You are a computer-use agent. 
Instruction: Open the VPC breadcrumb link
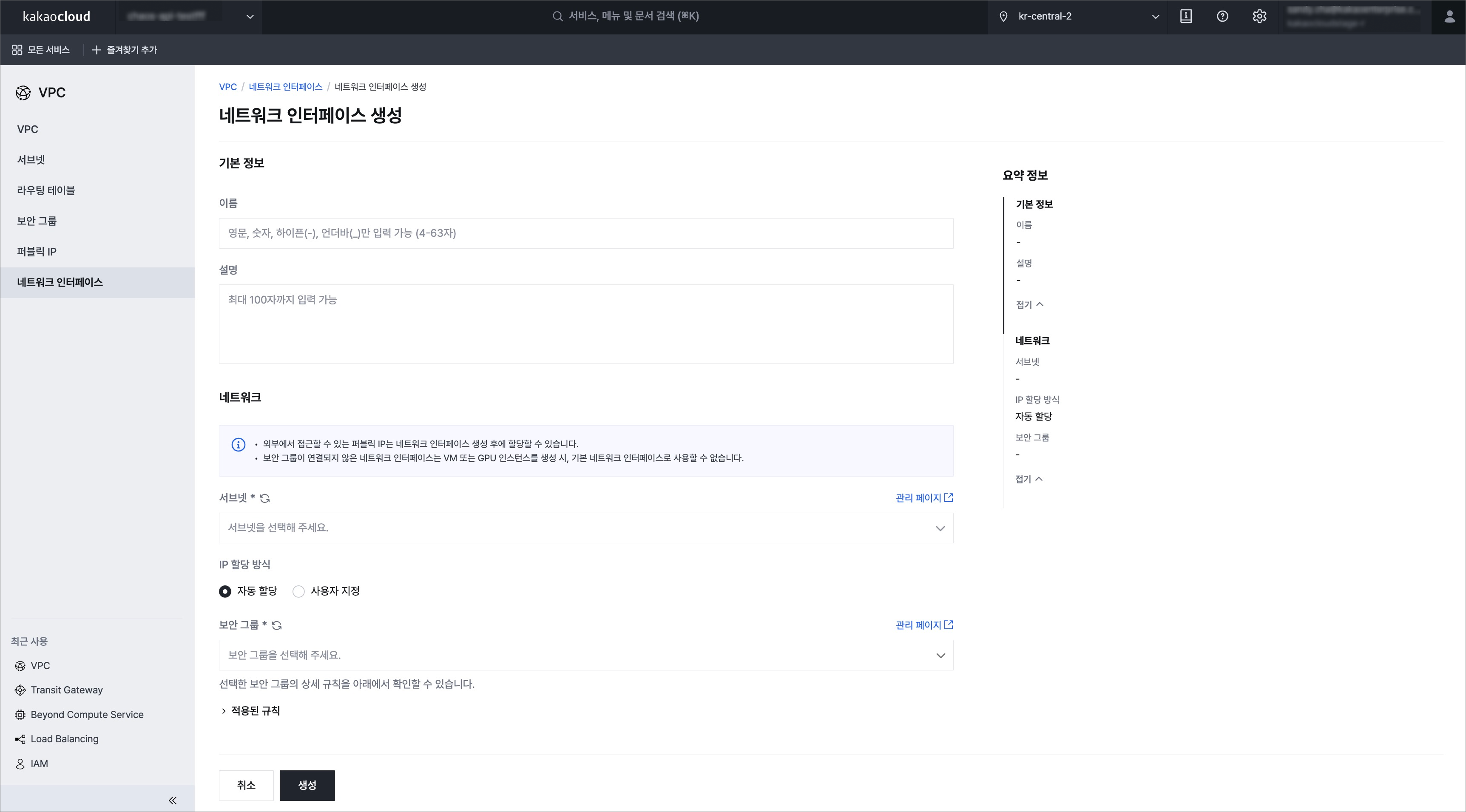point(228,86)
